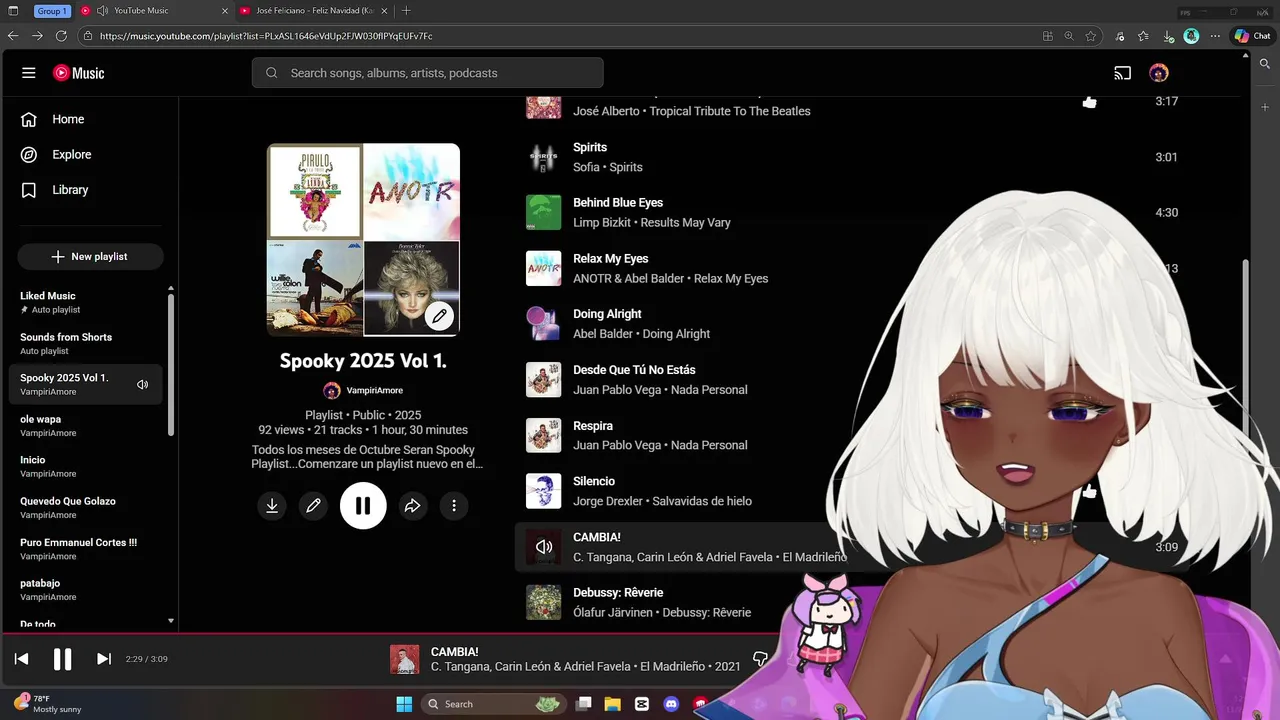This screenshot has height=720, width=1280.
Task: Open the account avatar menu
Action: point(1159,73)
